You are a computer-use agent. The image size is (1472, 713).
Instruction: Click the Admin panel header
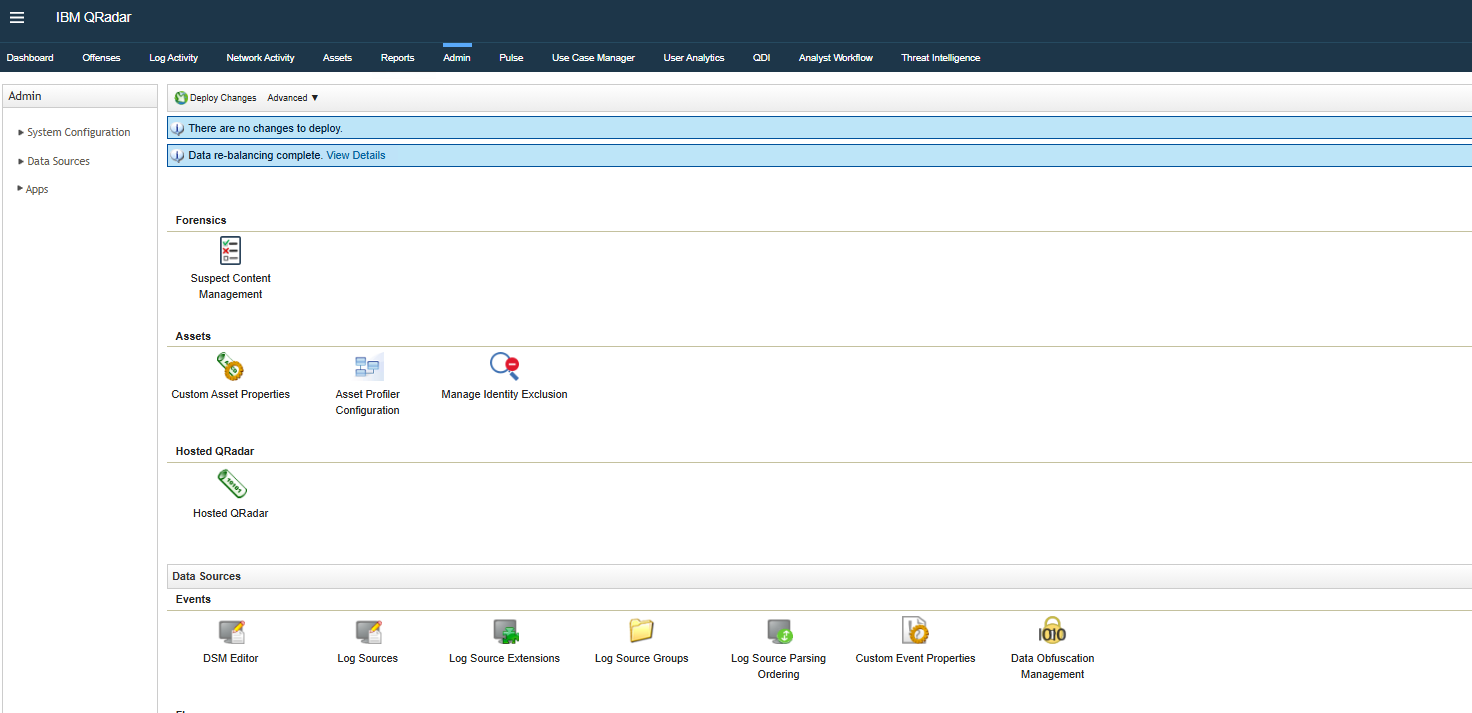[x=80, y=96]
